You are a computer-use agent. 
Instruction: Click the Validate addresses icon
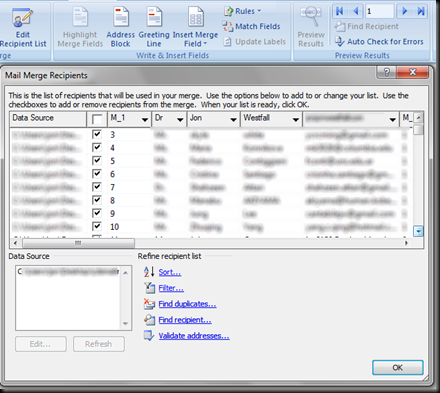(149, 336)
